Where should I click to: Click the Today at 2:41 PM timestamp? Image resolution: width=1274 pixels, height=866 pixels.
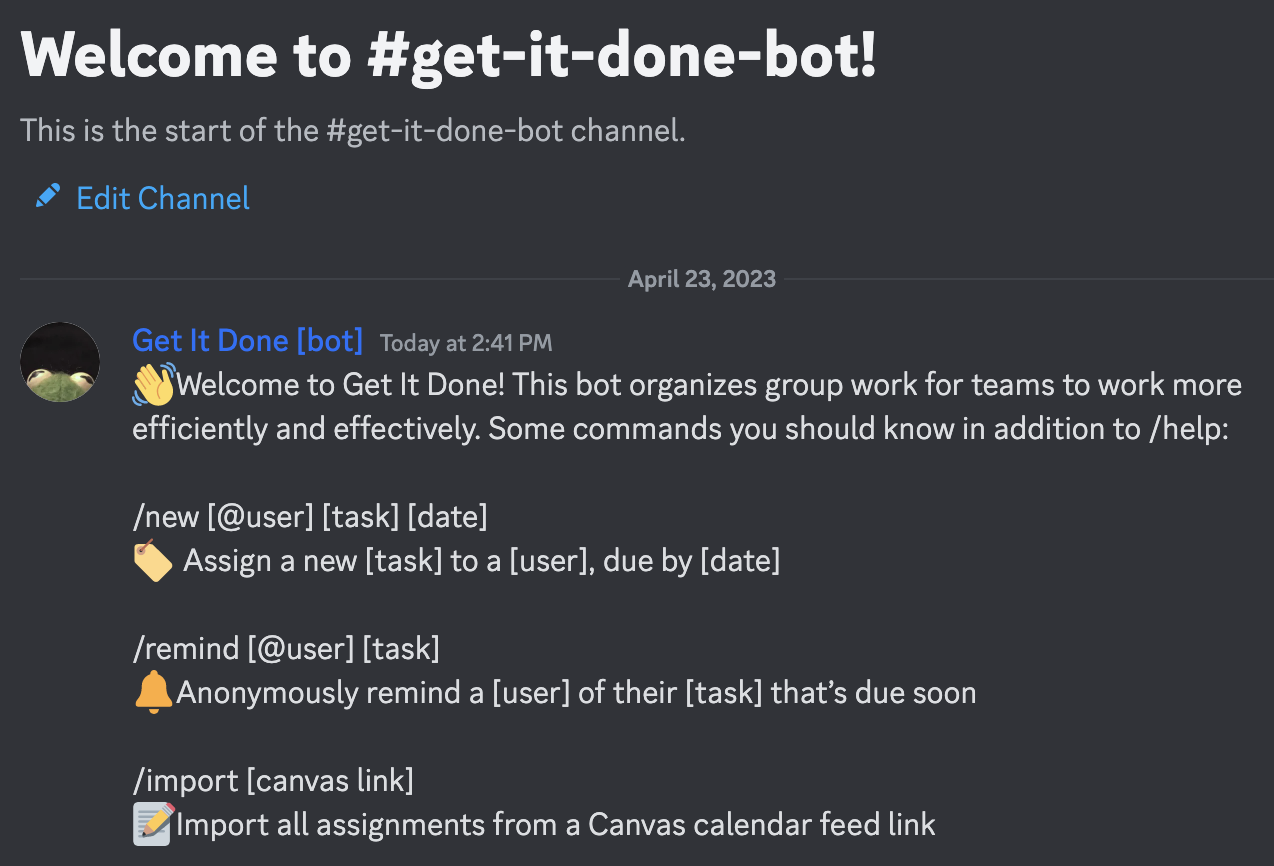(x=466, y=343)
